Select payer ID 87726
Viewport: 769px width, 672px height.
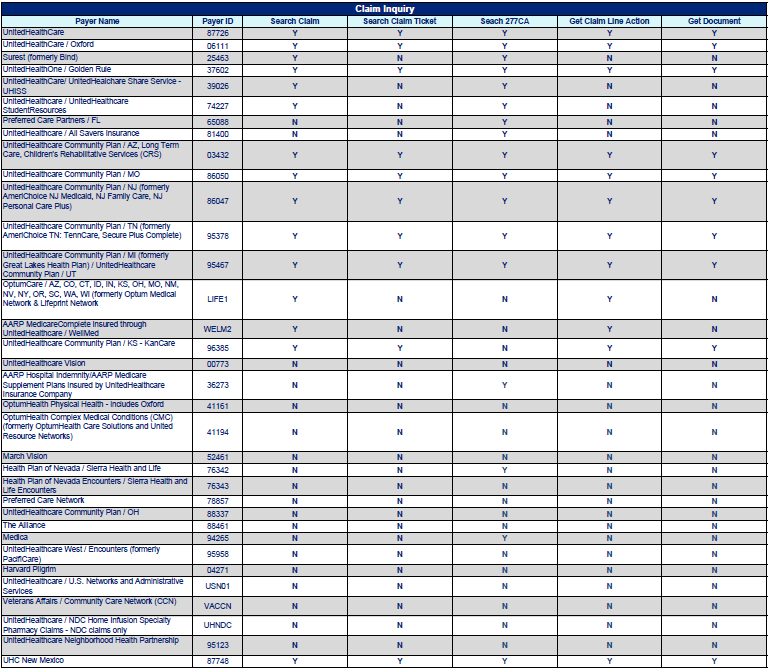218,33
